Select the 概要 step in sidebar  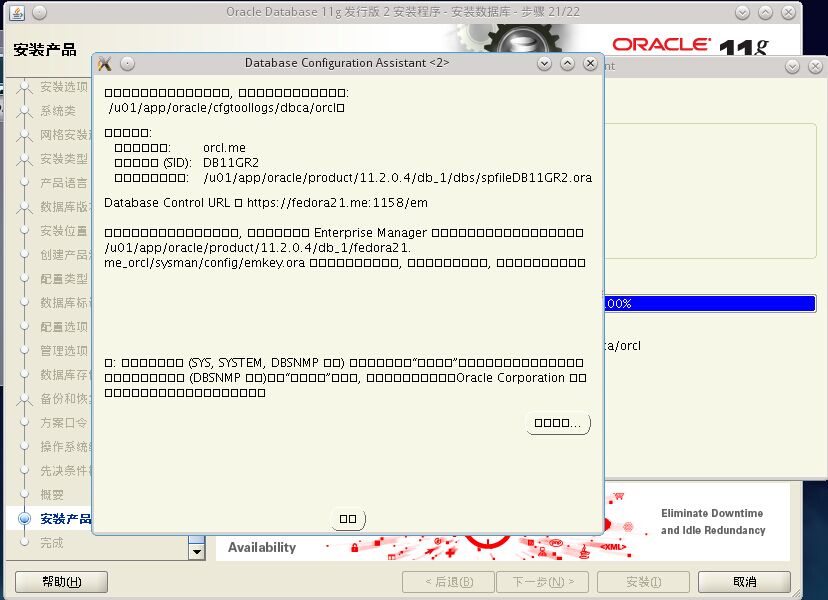[x=52, y=495]
